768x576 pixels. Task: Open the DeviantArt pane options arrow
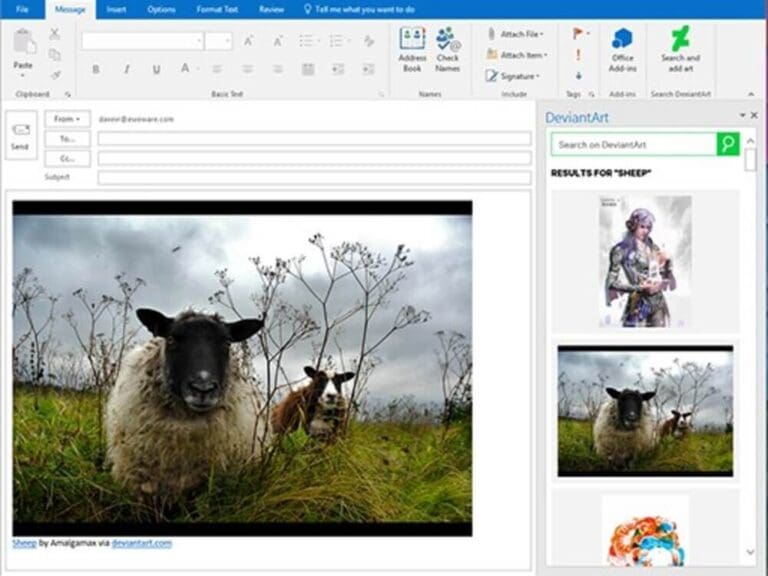click(x=742, y=115)
